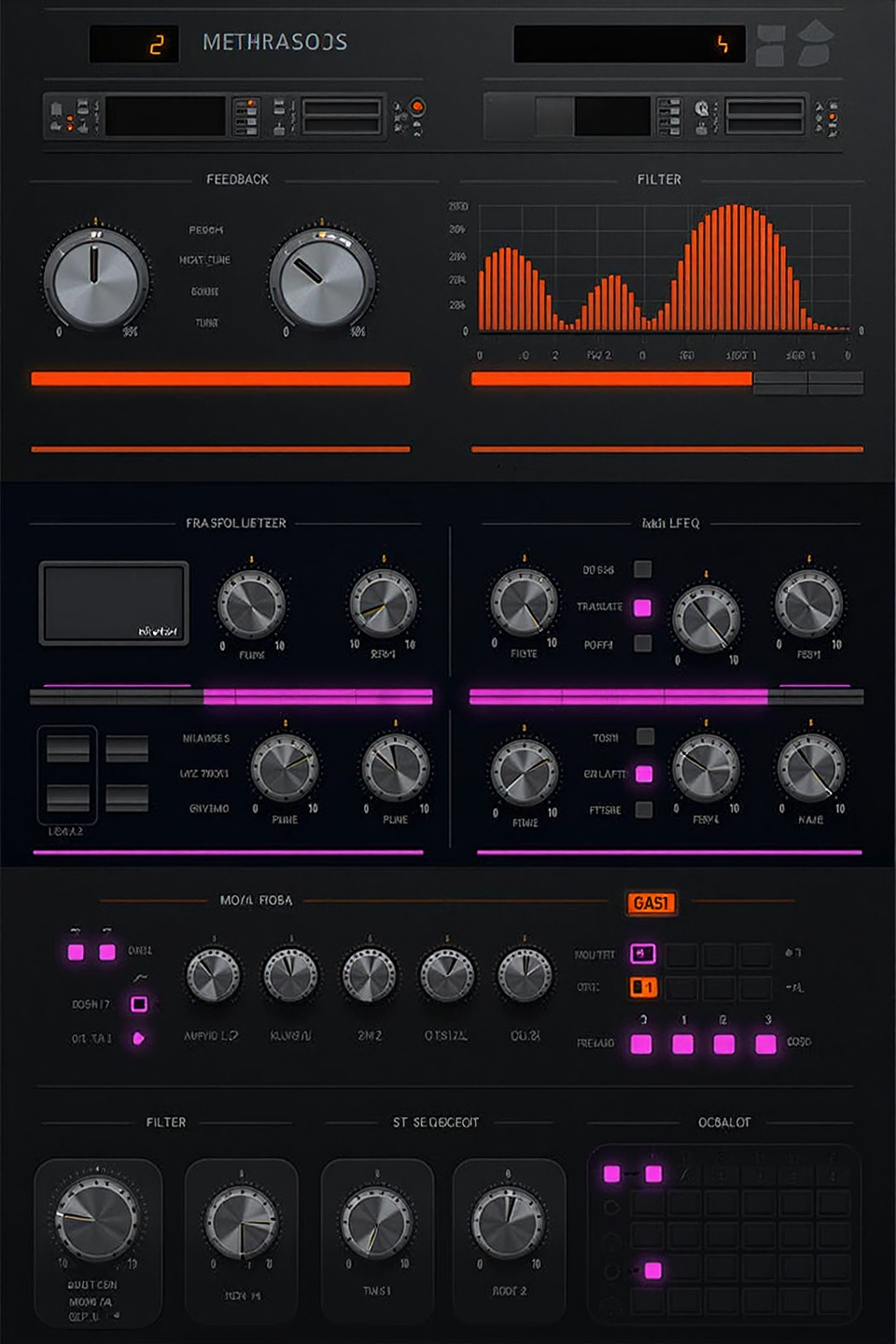
Task: Click the black display in the left toolbar strip
Action: pyautogui.click(x=165, y=117)
